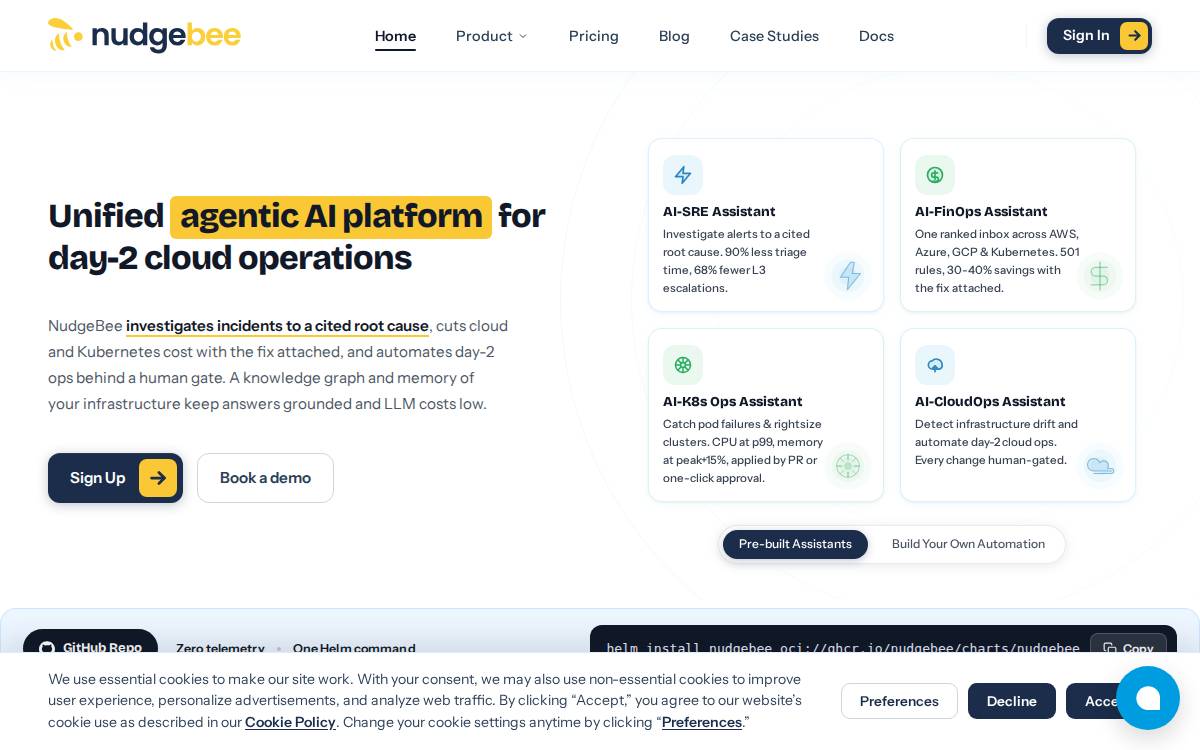Image resolution: width=1200 pixels, height=750 pixels.
Task: Click the AI-CloudOps Assistant cloud icon
Action: (935, 365)
